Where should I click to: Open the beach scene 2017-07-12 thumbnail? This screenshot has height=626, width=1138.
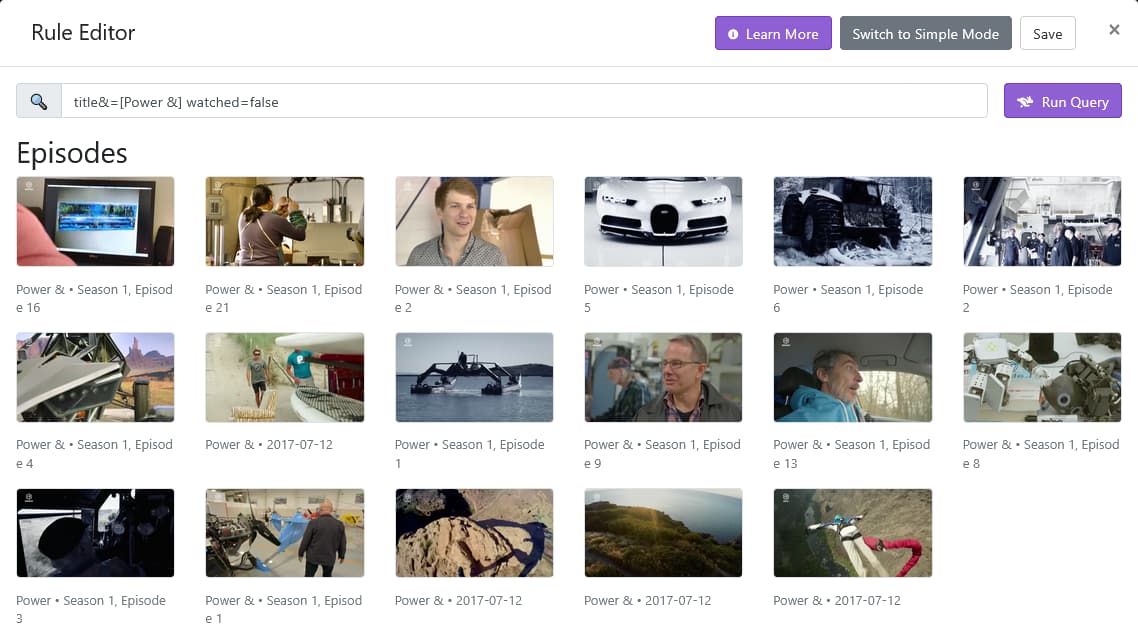click(285, 377)
